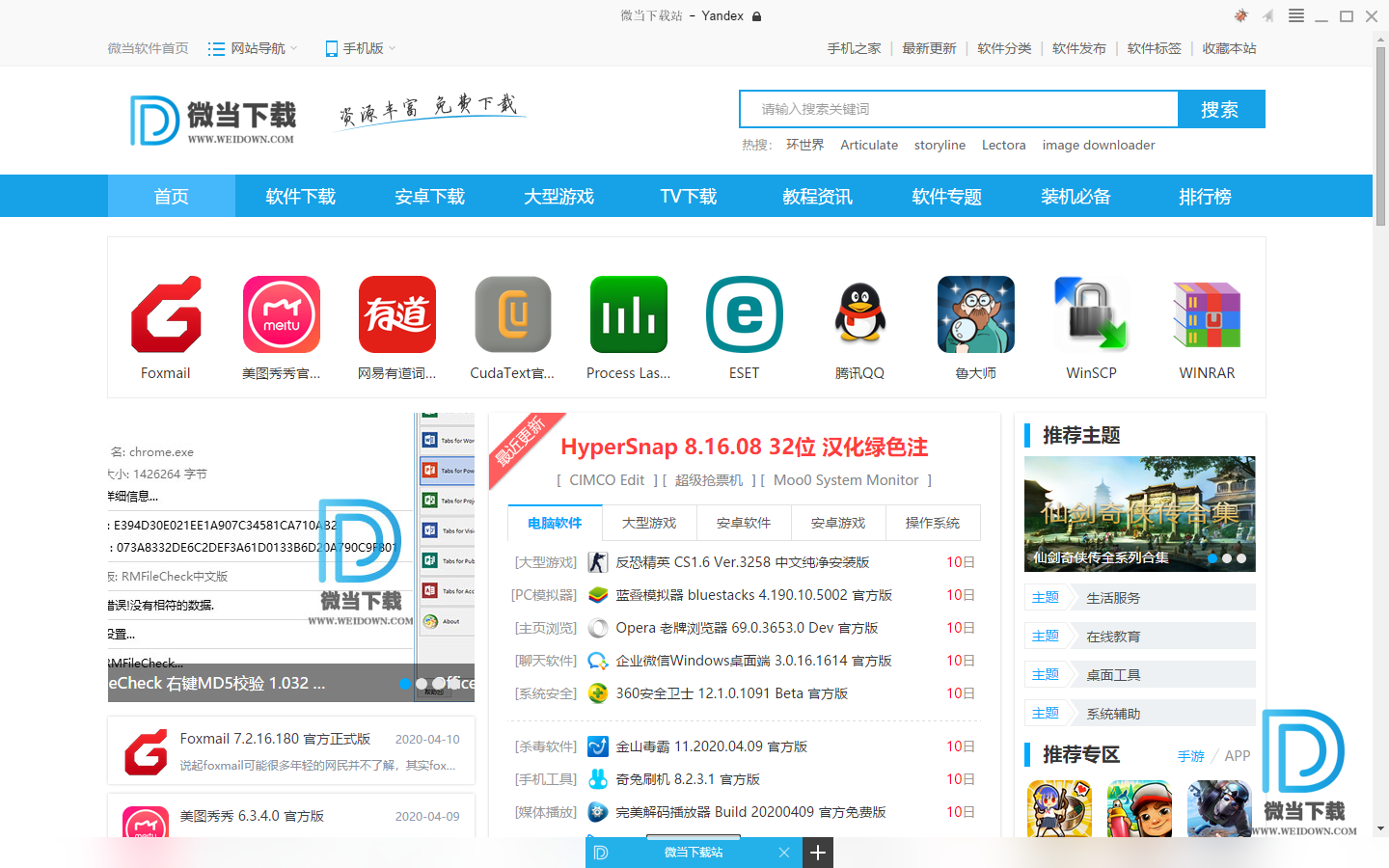Click the 环世界 hot search link
Viewport: 1389px width, 868px height.
pos(805,145)
